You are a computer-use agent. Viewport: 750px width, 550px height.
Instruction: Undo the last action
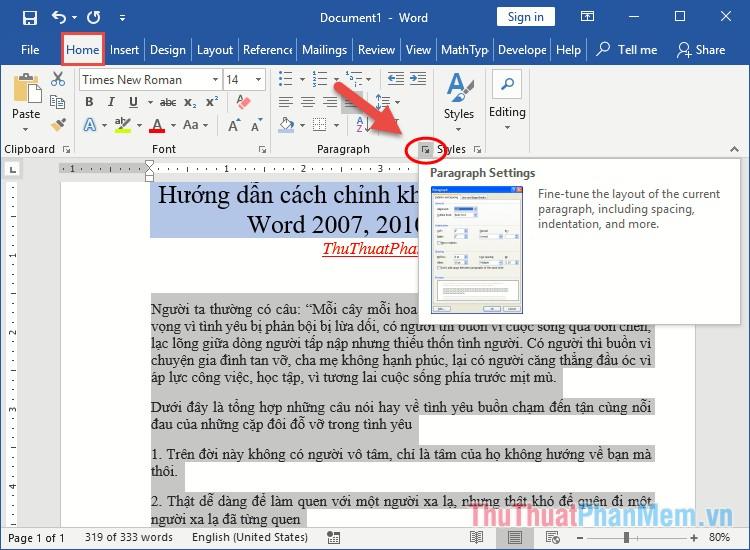pos(58,18)
